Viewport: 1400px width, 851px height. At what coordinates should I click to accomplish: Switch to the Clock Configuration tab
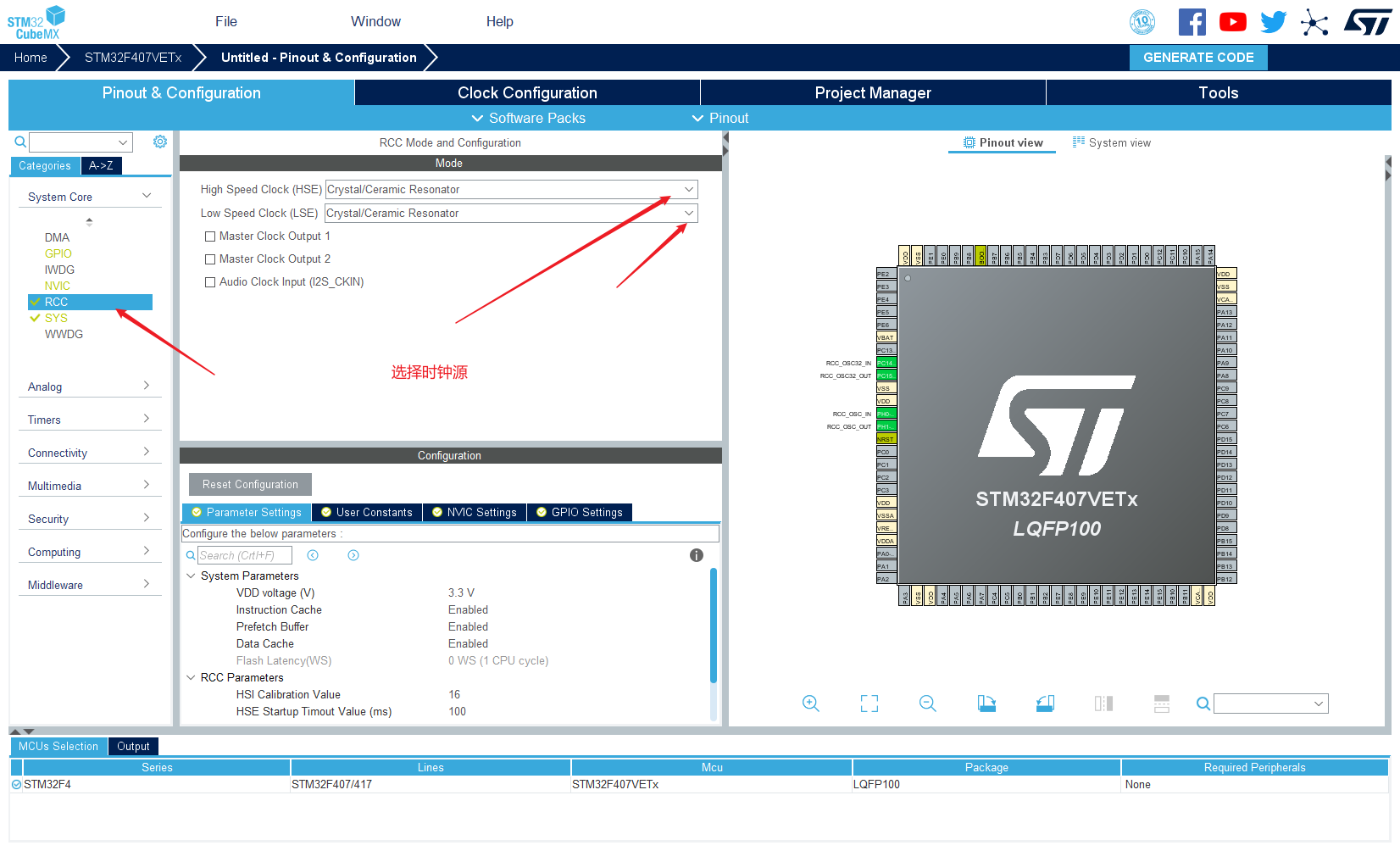(527, 92)
